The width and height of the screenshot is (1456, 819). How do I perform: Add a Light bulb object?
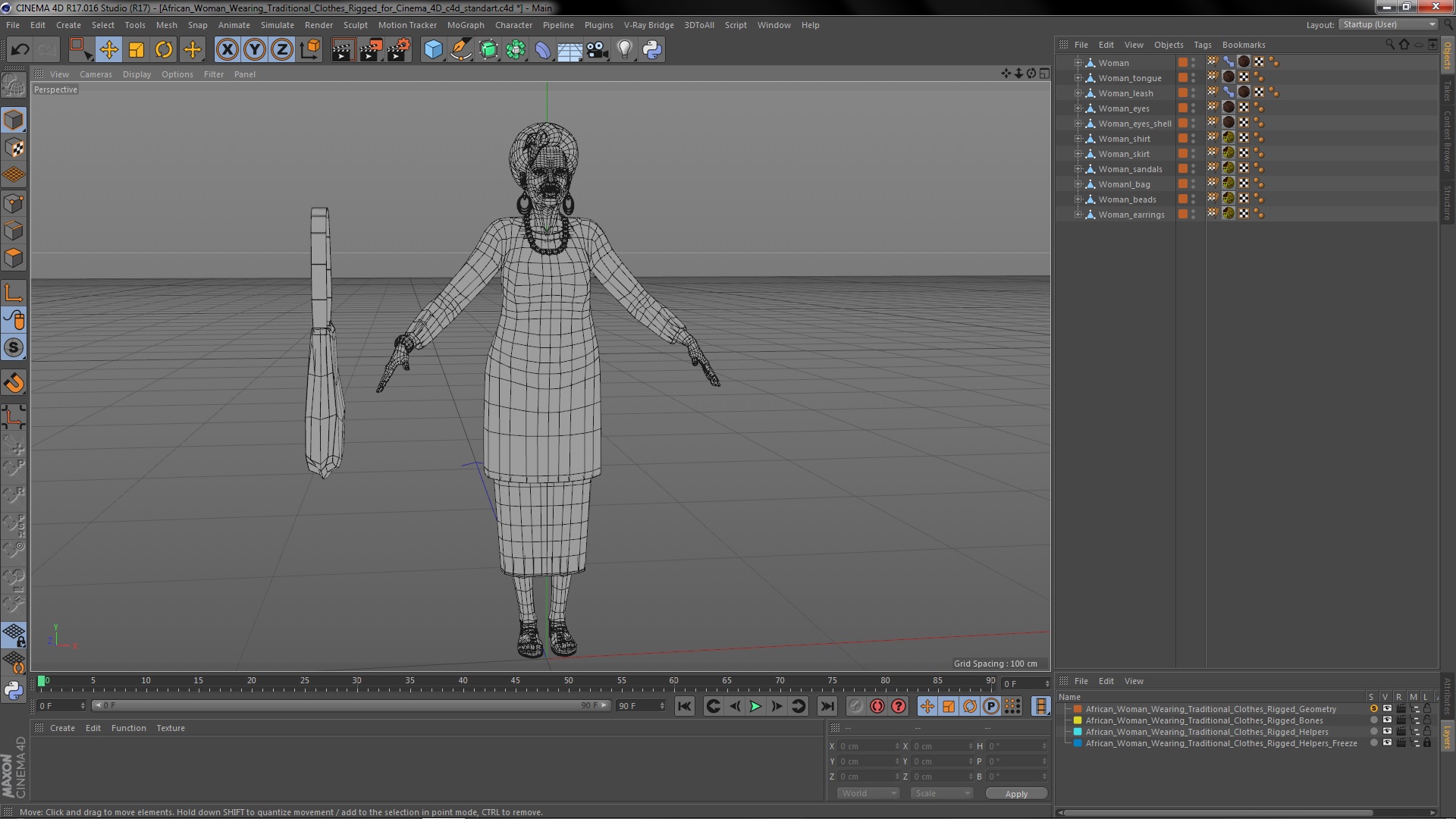tap(625, 50)
